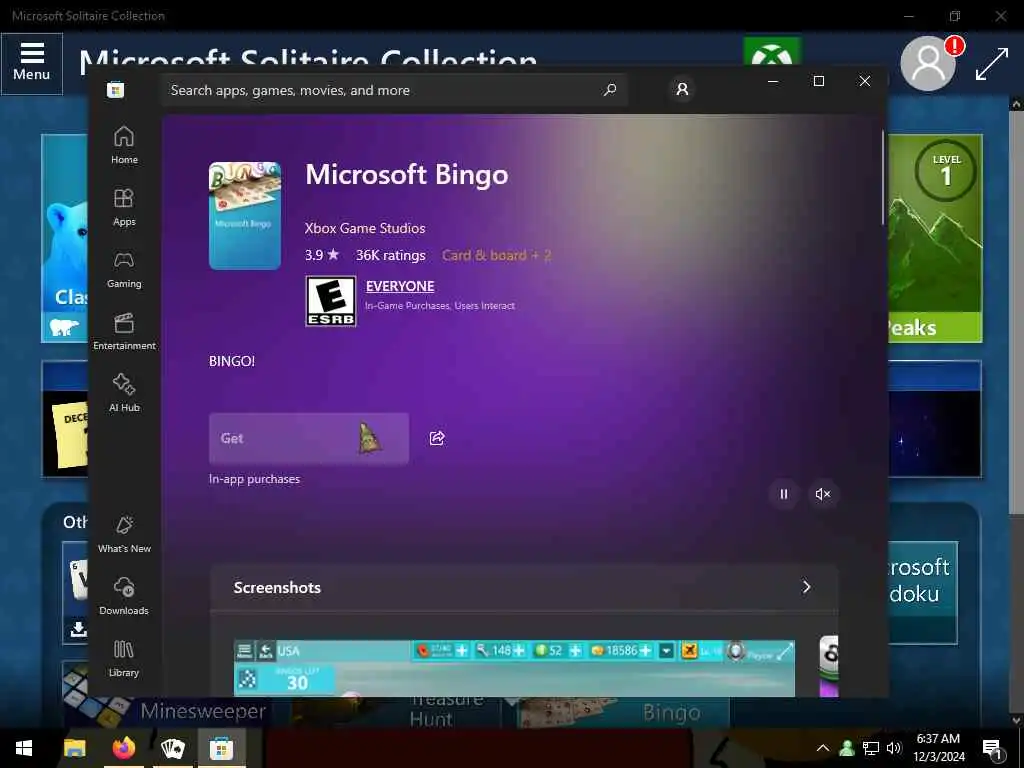
Task: Open the Minesweeper tile in Solitaire Collection
Action: pos(168,712)
